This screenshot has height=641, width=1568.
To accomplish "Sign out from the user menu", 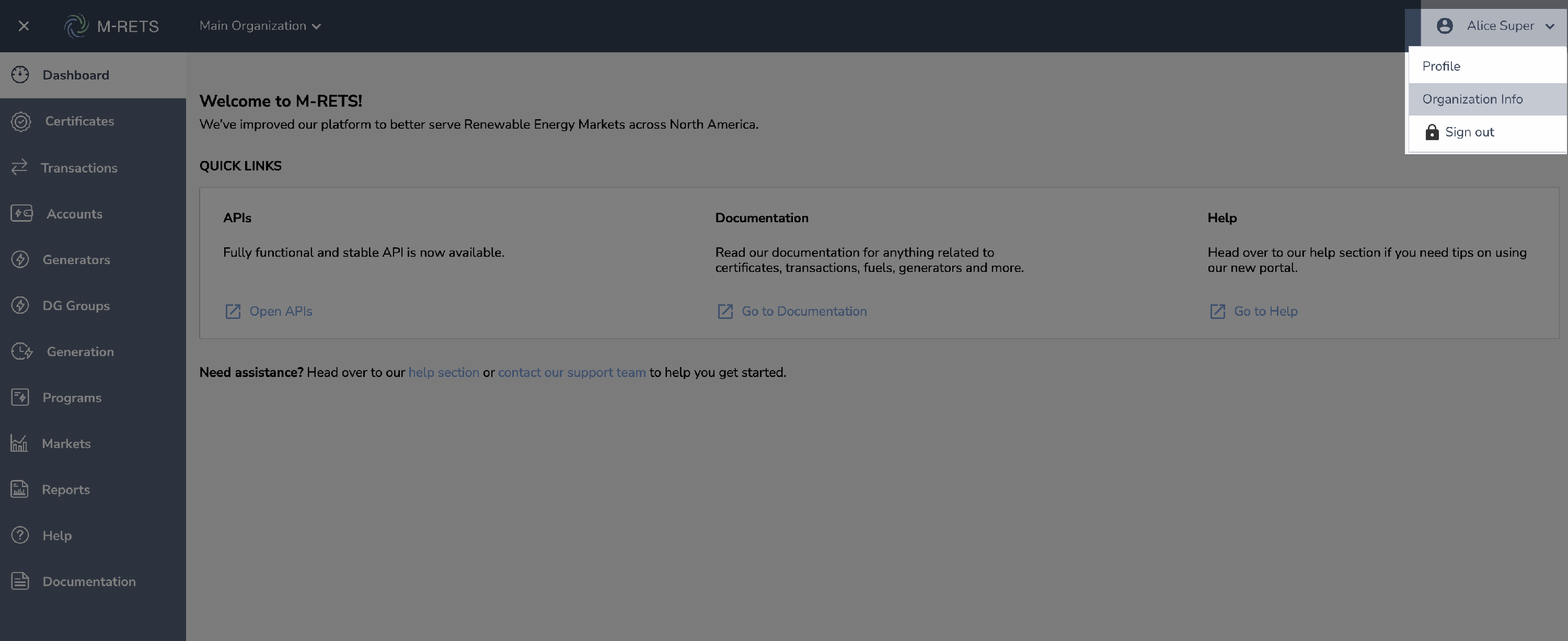I will [x=1469, y=132].
